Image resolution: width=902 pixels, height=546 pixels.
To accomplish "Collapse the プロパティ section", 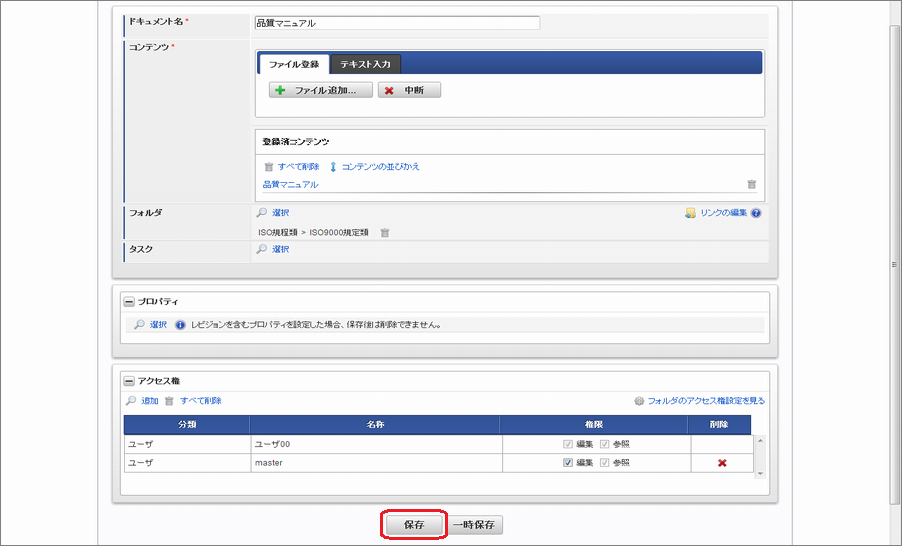I will 129,301.
